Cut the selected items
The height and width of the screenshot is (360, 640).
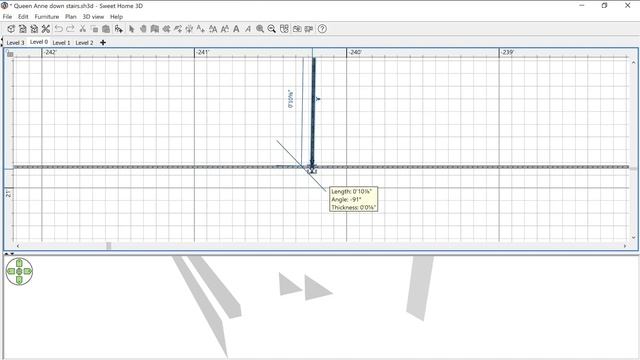(82, 29)
